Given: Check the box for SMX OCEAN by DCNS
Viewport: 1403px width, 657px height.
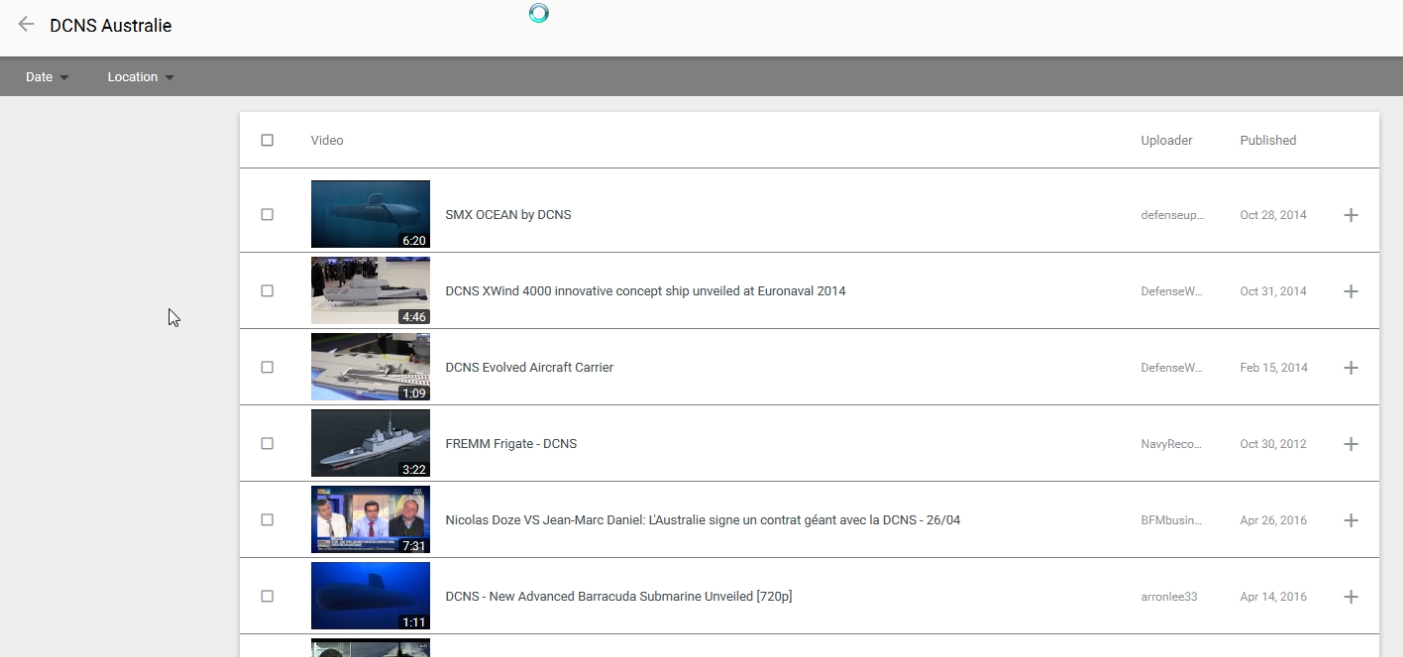Looking at the screenshot, I should coord(267,214).
